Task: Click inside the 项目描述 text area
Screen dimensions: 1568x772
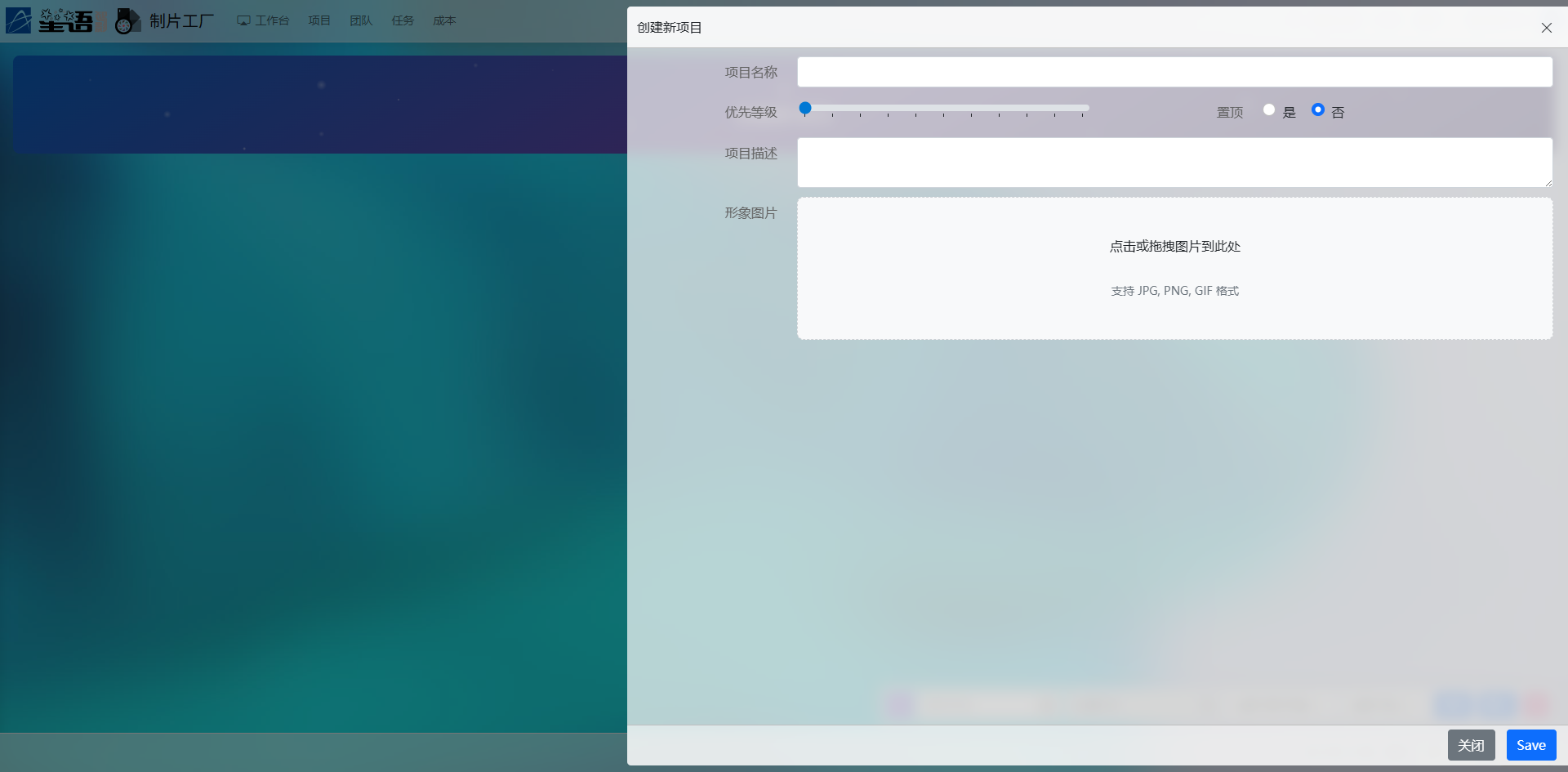Action: (x=1174, y=162)
